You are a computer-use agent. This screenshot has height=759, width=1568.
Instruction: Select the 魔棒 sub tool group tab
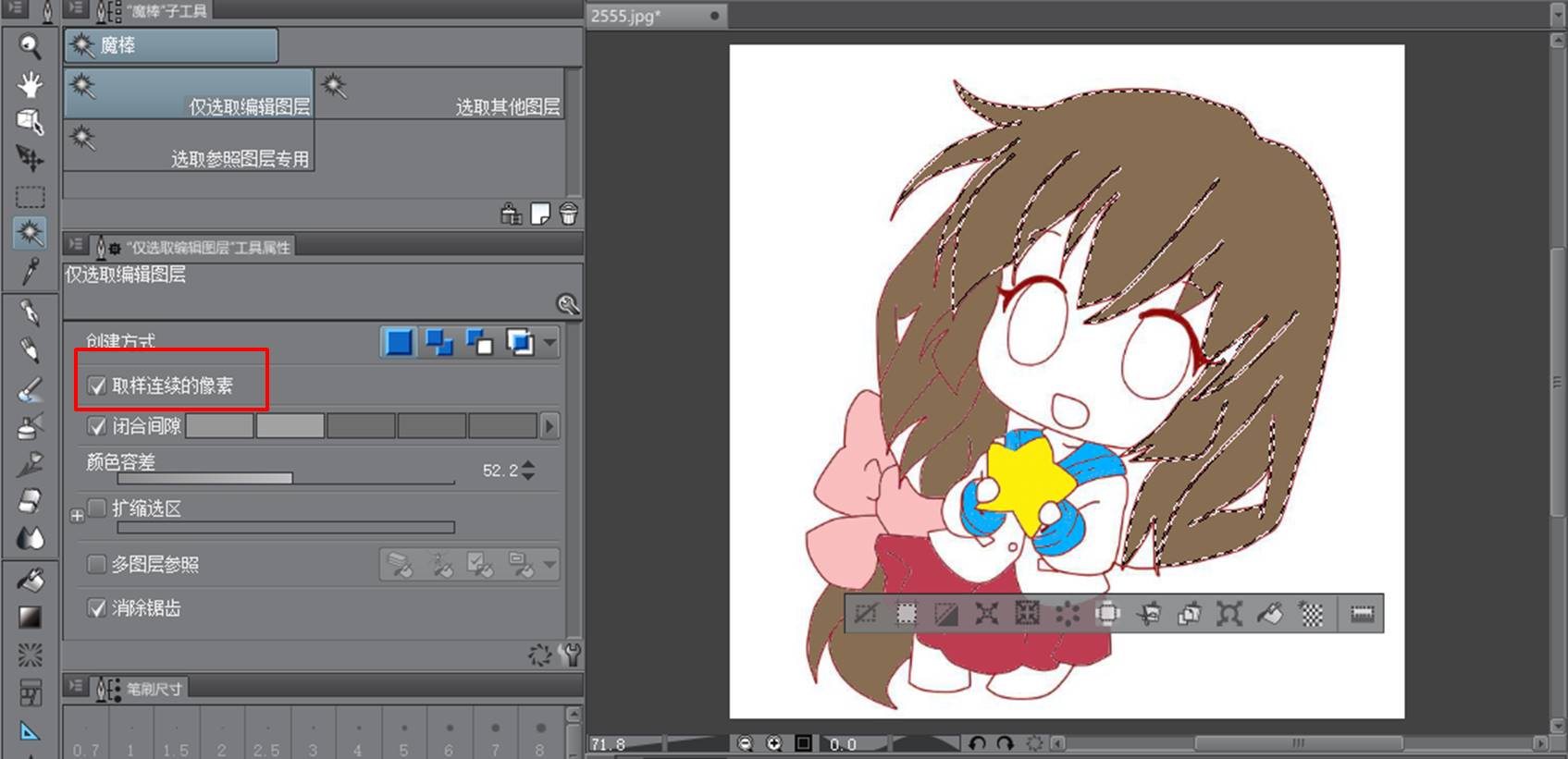pos(171,45)
